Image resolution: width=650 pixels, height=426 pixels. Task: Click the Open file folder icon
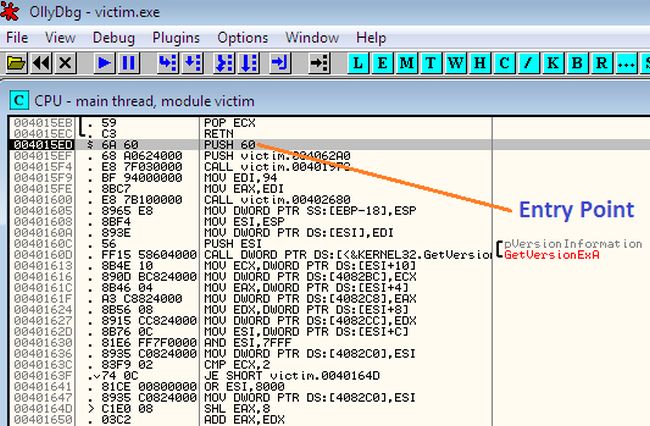click(16, 63)
